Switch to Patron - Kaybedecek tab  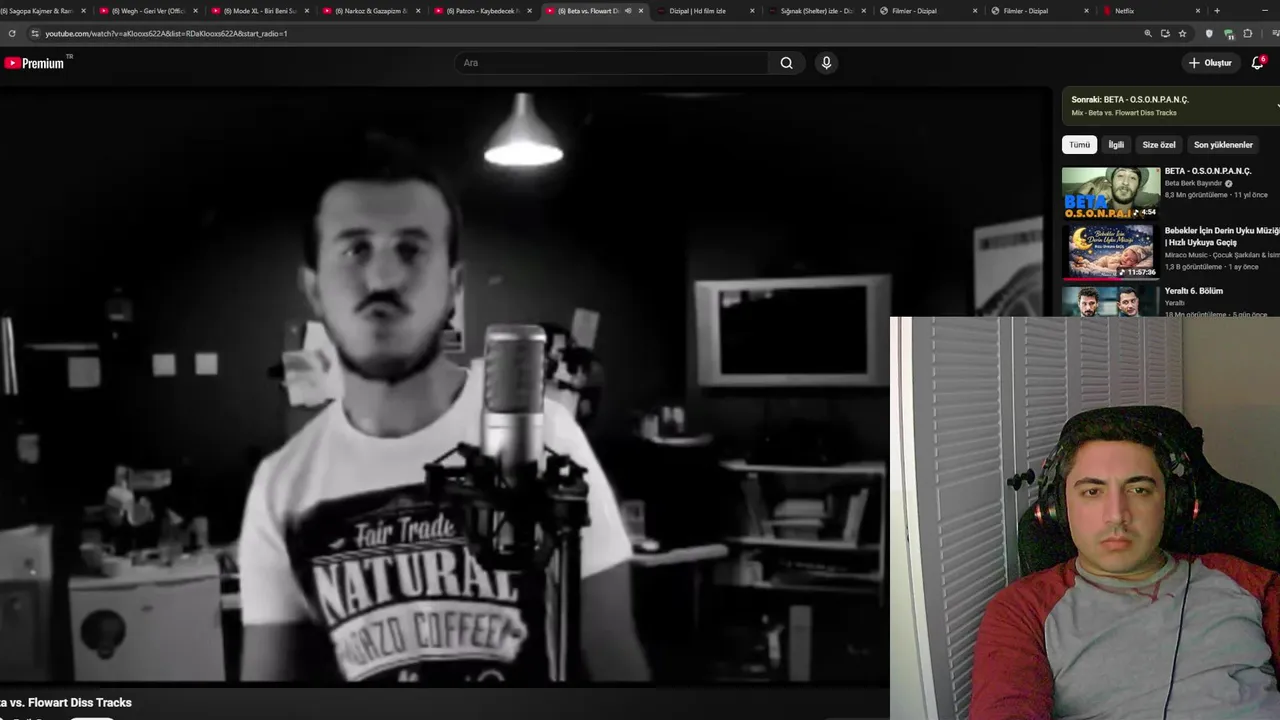click(482, 11)
